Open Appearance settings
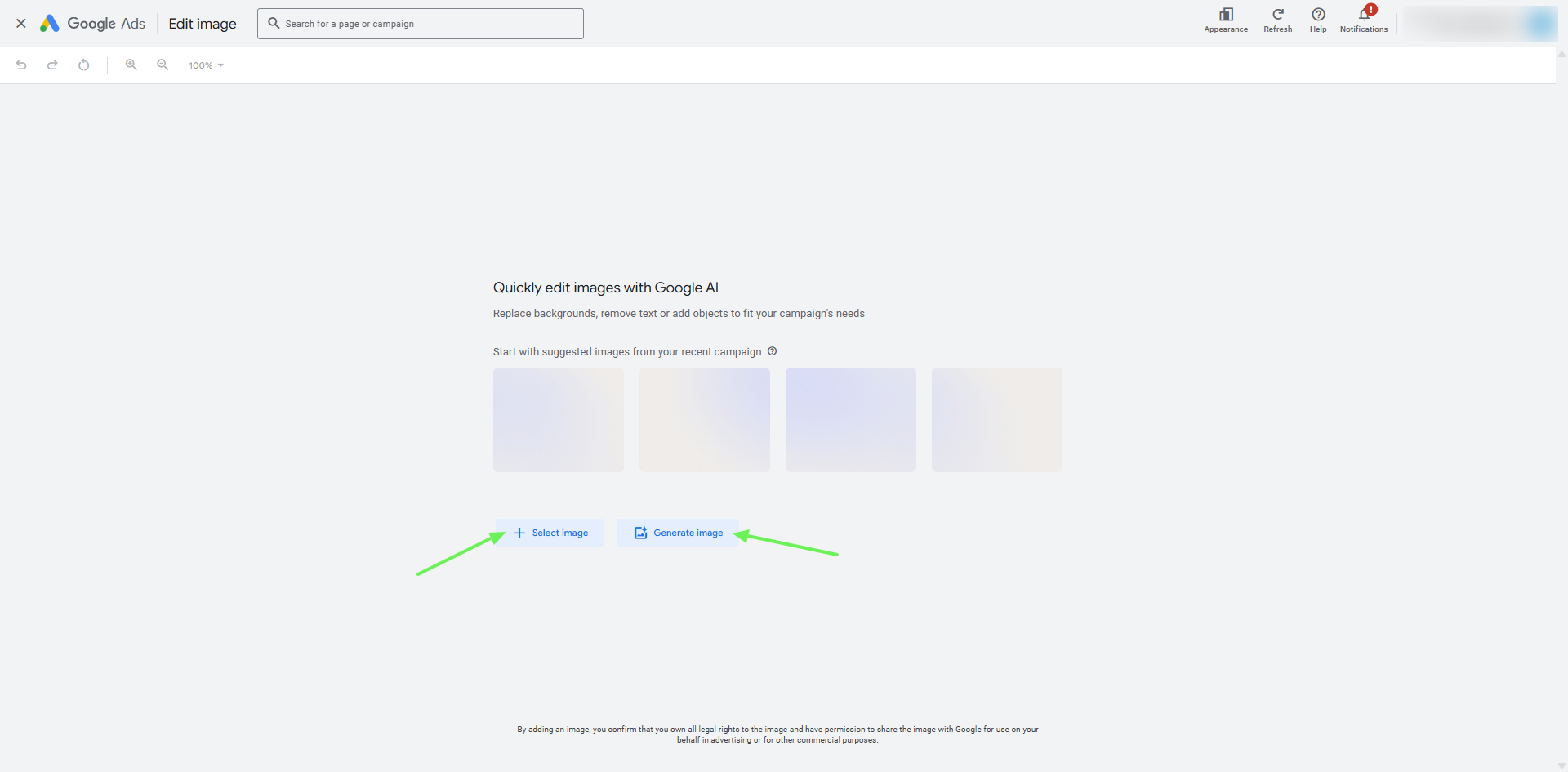Image resolution: width=1568 pixels, height=772 pixels. click(x=1225, y=20)
